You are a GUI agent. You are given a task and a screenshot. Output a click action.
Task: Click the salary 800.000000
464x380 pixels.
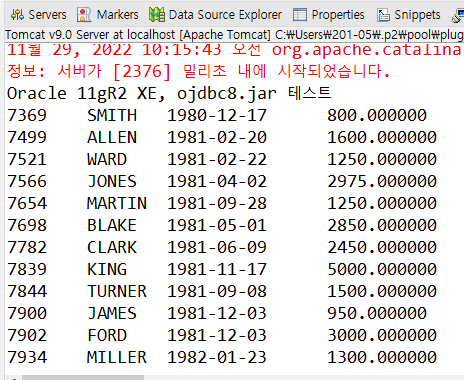coord(377,115)
